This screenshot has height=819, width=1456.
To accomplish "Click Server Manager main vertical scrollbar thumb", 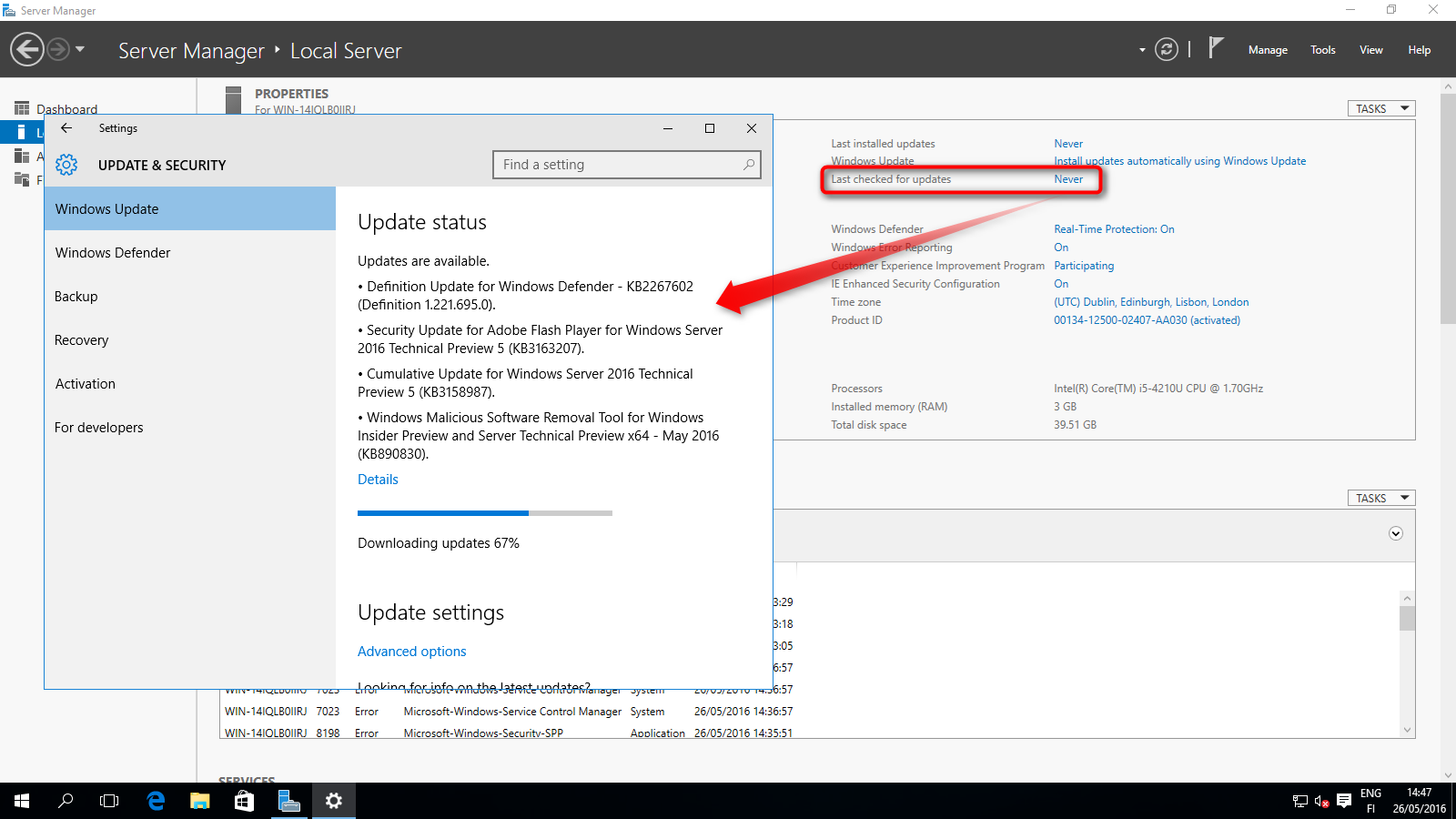I will coord(1448,209).
